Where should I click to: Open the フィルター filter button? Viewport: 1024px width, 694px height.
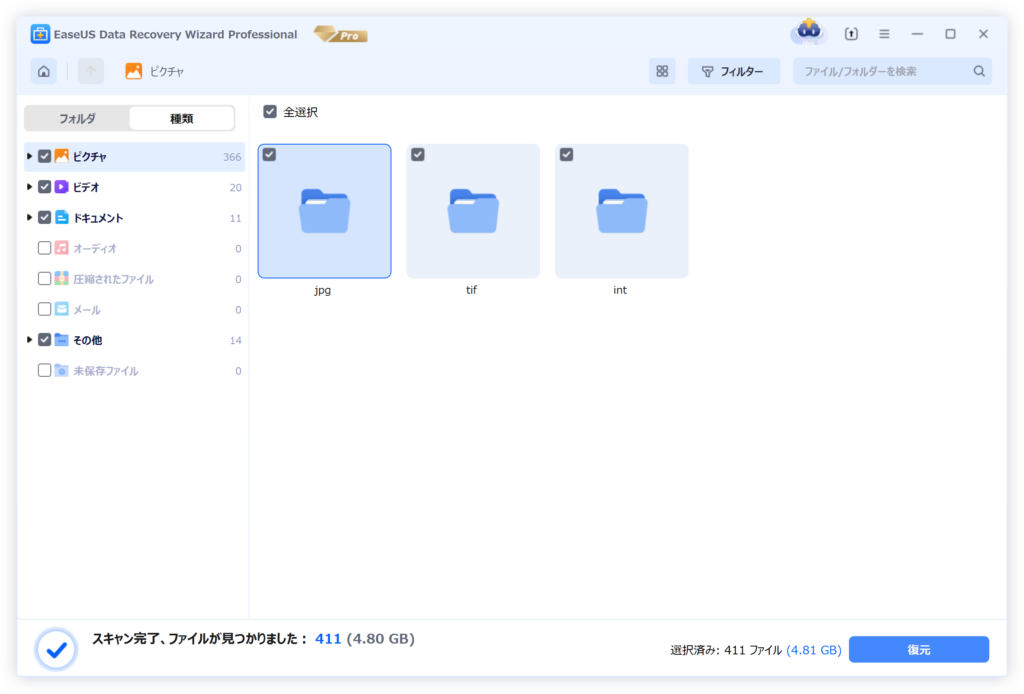733,71
